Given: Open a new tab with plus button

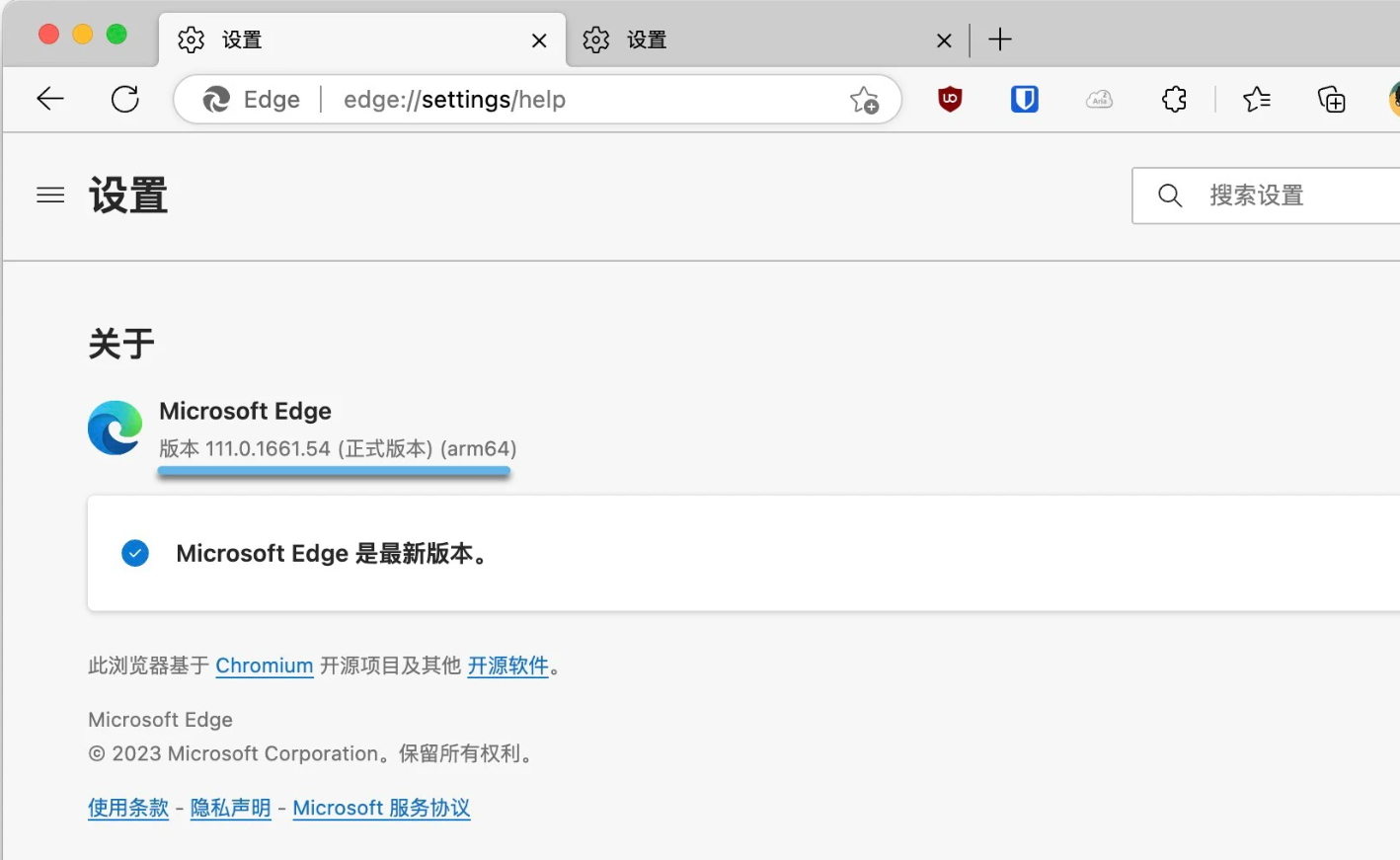Looking at the screenshot, I should click(1000, 39).
